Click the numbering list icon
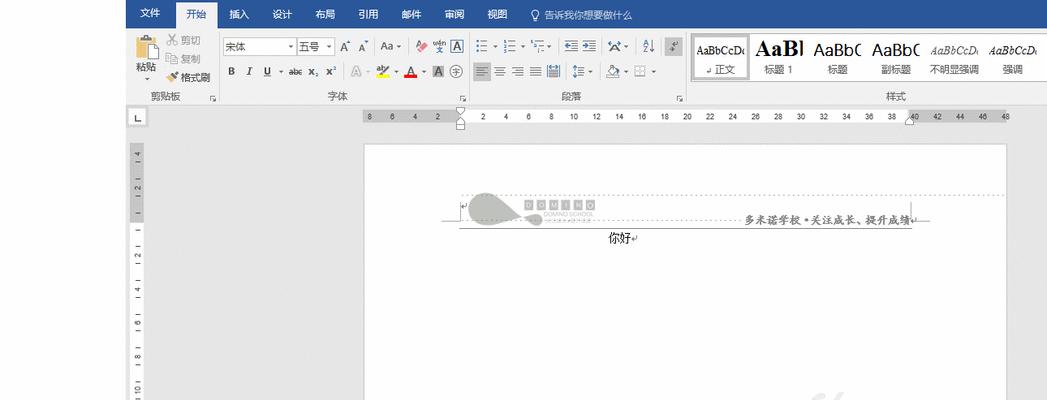This screenshot has width=1047, height=400. tap(509, 47)
